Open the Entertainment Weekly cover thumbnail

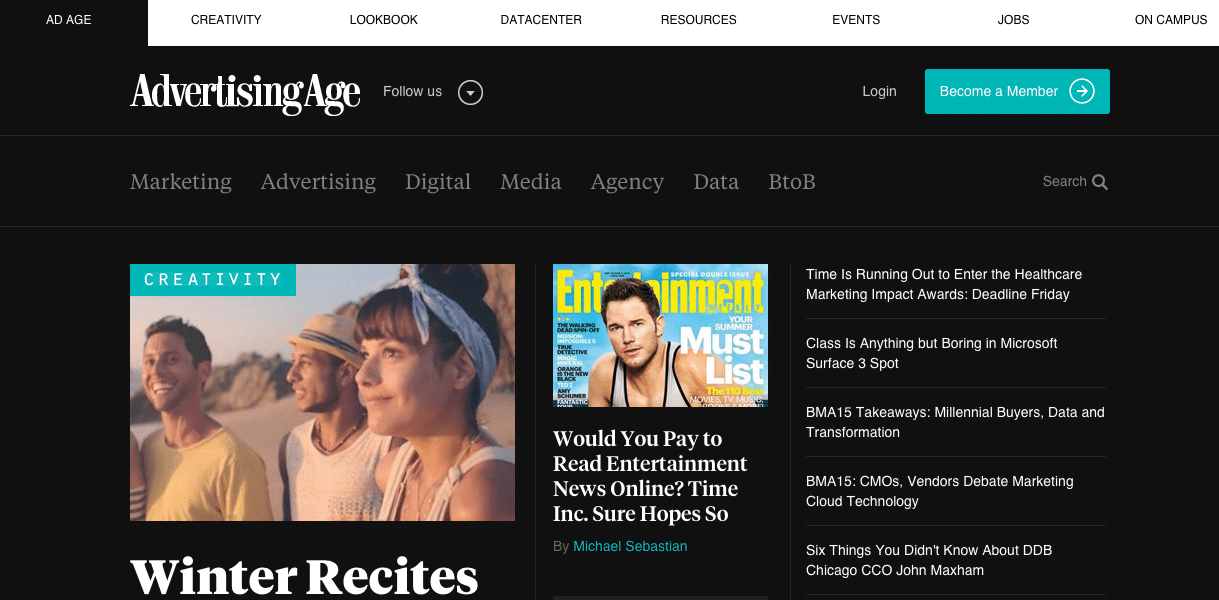[x=660, y=335]
